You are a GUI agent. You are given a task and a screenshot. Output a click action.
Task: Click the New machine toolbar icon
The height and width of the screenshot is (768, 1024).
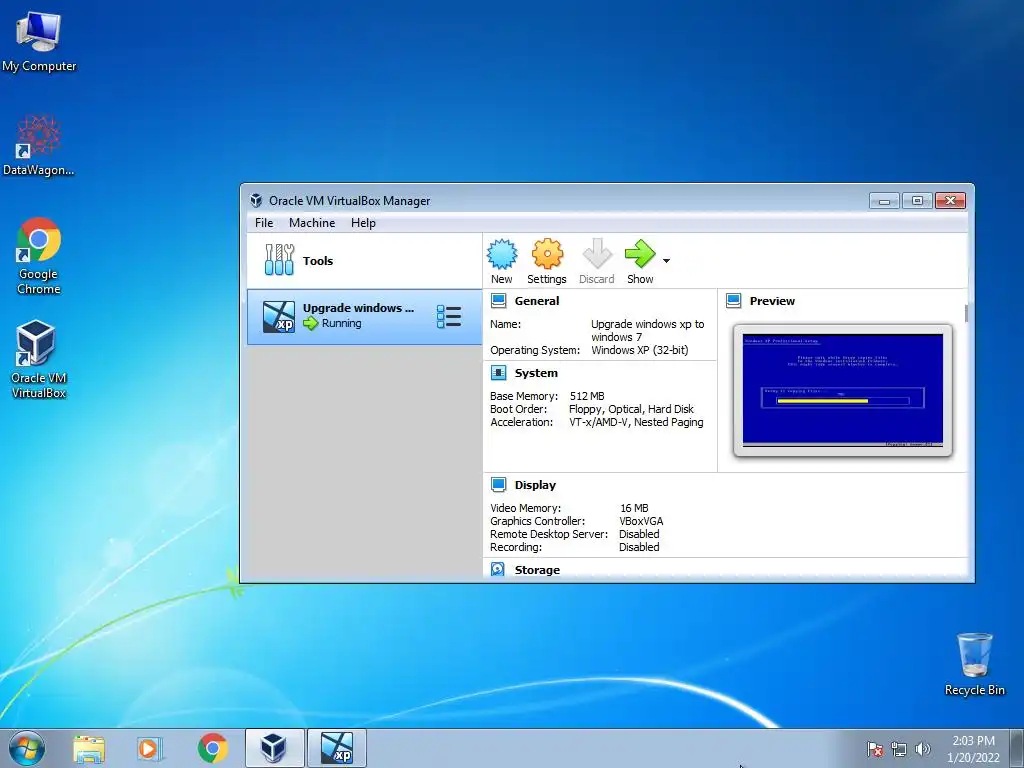[502, 253]
